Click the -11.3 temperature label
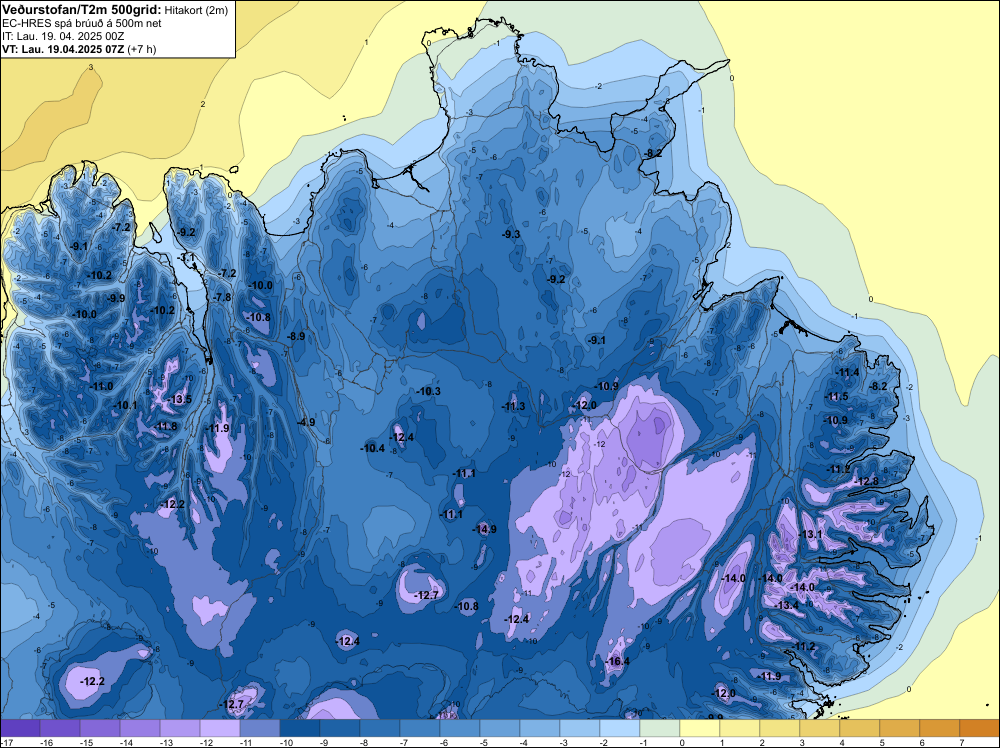The image size is (1000, 748). coord(513,406)
